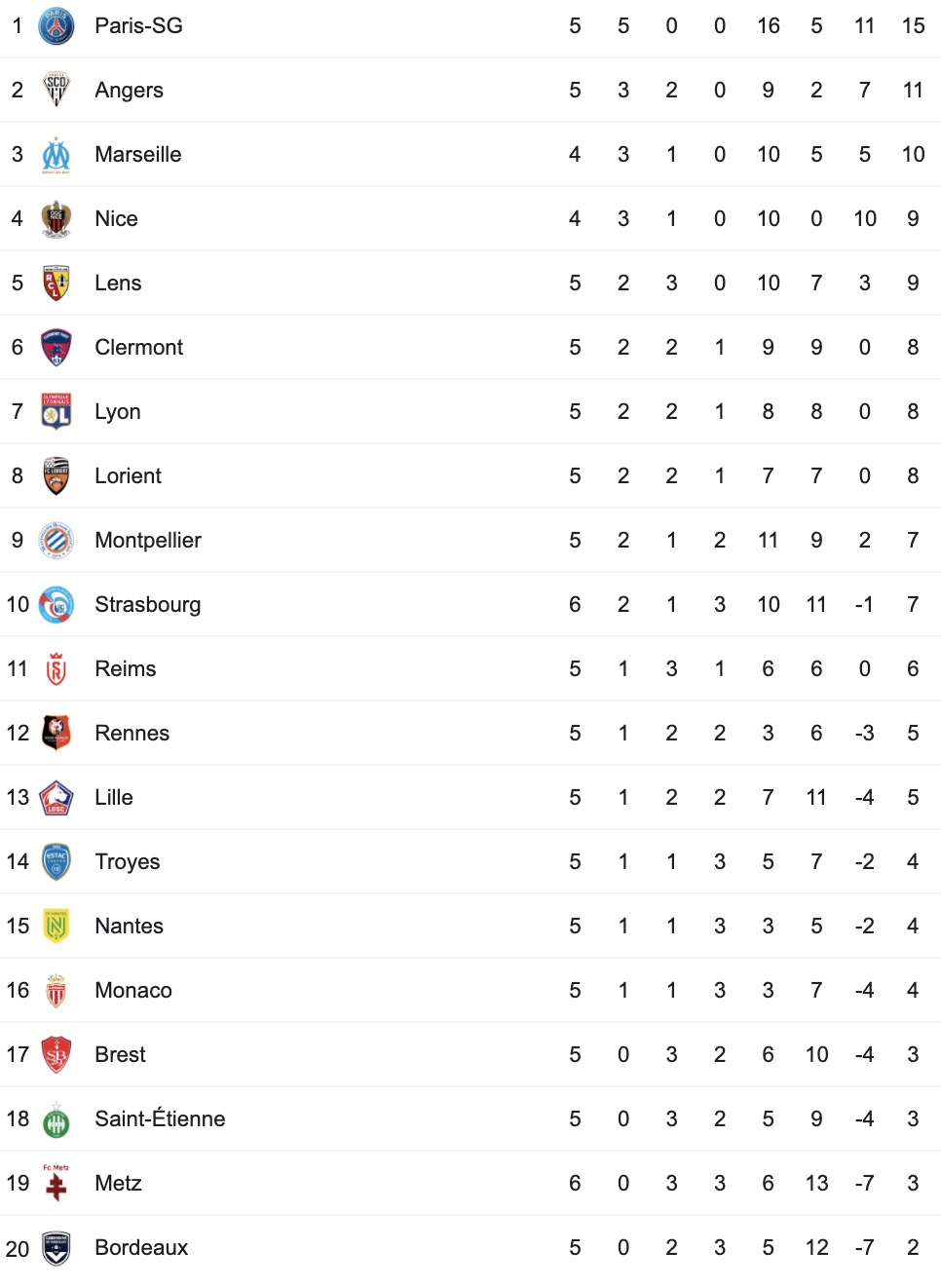The image size is (941, 1288).
Task: Click the Strasbourg club logo
Action: point(56,605)
